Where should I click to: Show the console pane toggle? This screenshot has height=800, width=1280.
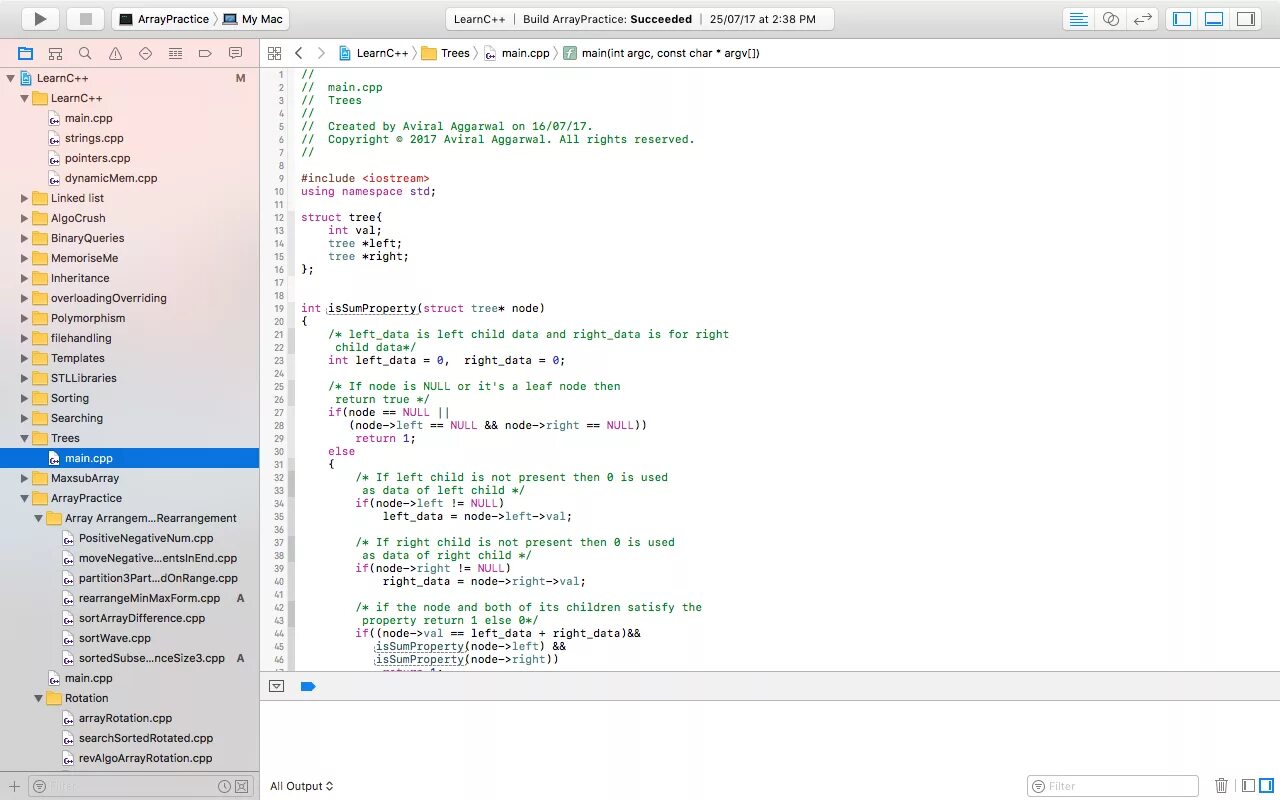coord(1266,786)
